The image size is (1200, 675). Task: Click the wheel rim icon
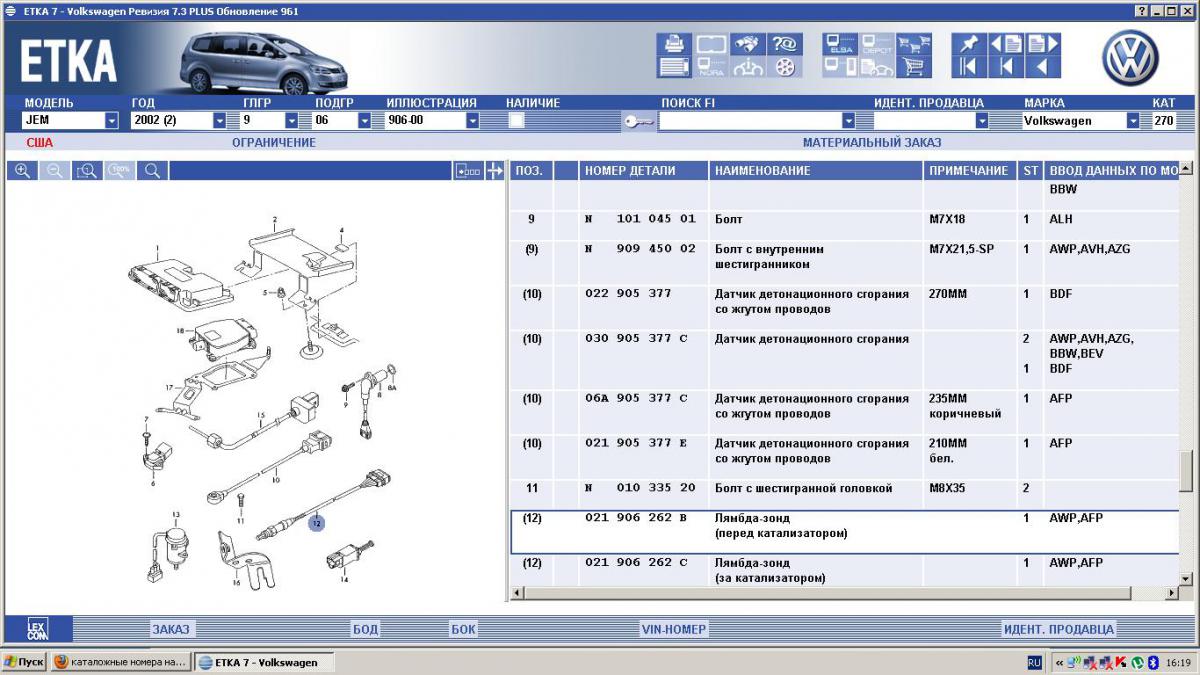[784, 67]
